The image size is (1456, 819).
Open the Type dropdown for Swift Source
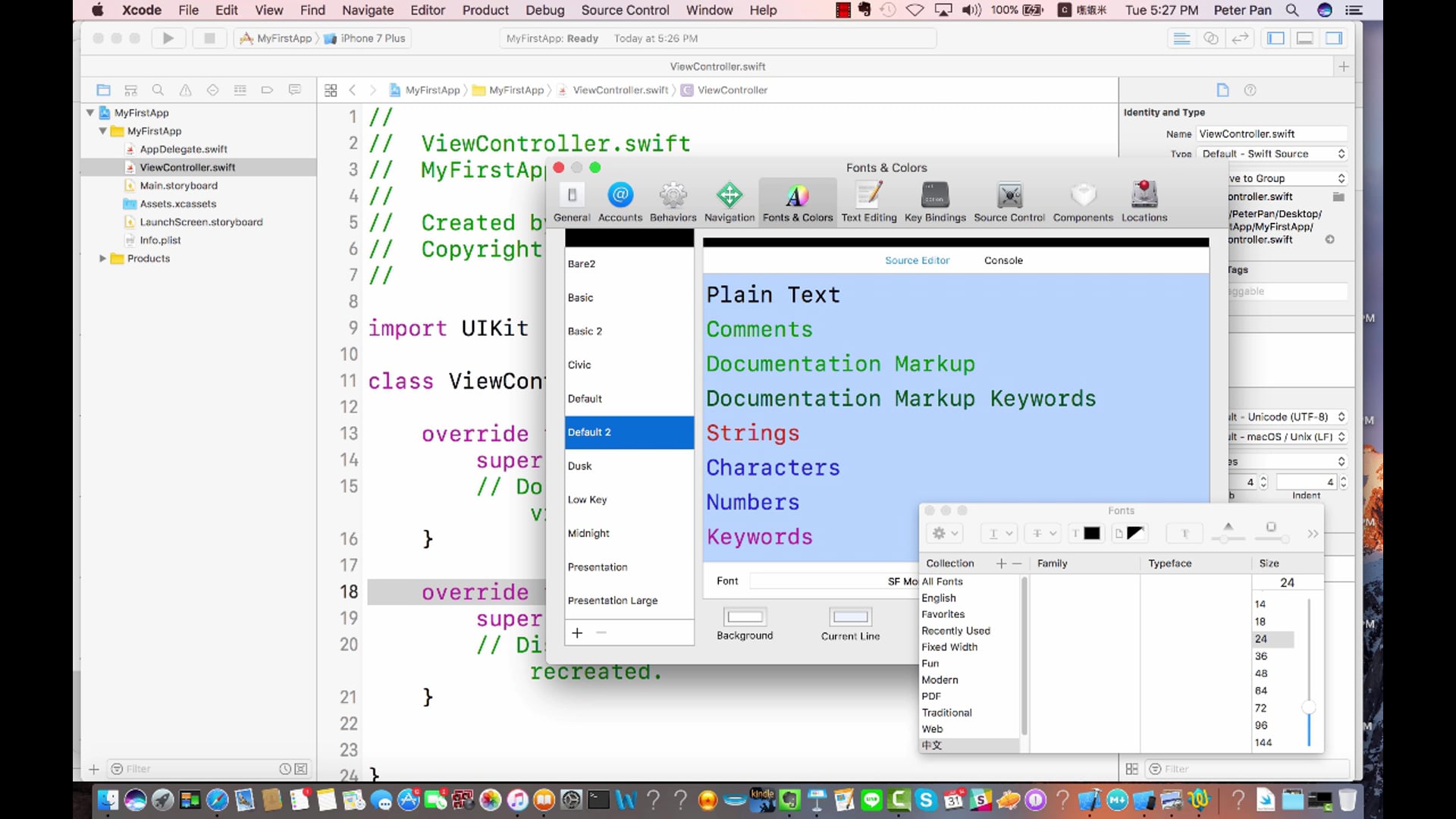[1272, 154]
